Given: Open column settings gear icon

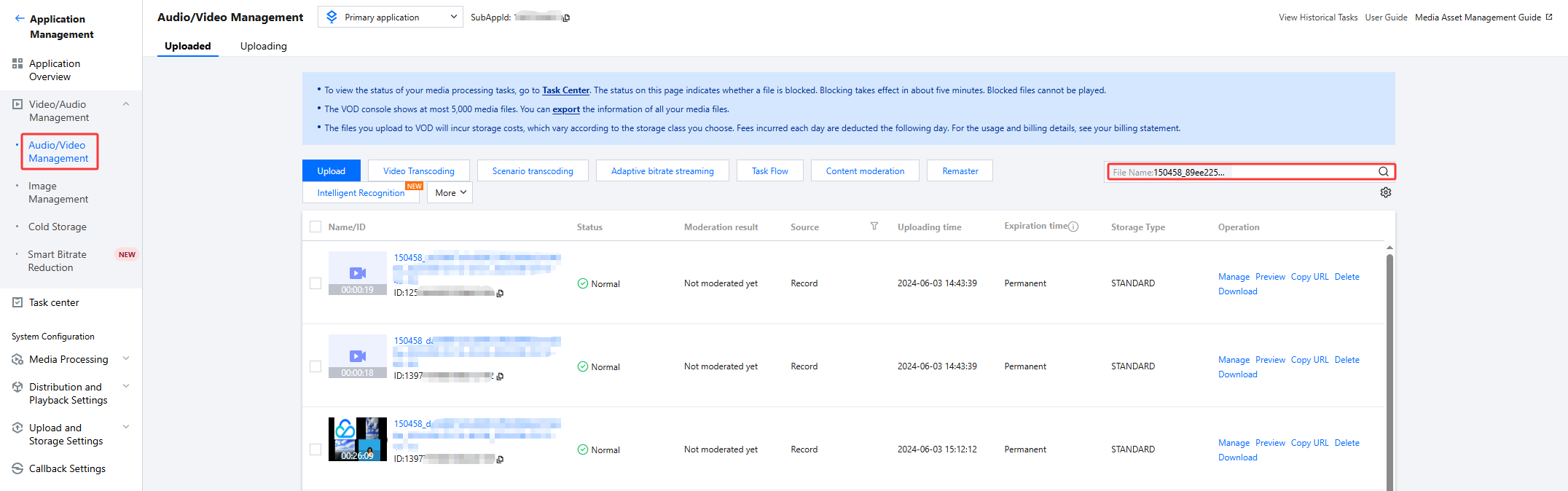Looking at the screenshot, I should coord(1385,192).
